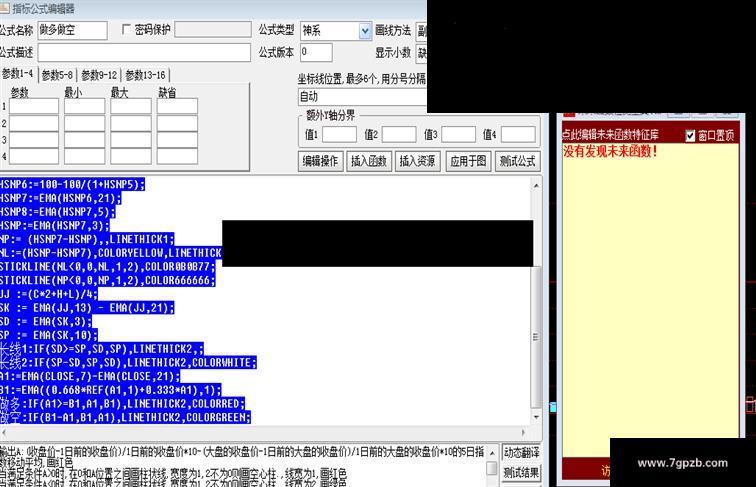Click the 坐标线位置 自动 field
This screenshot has height=487, width=756.
[362, 96]
